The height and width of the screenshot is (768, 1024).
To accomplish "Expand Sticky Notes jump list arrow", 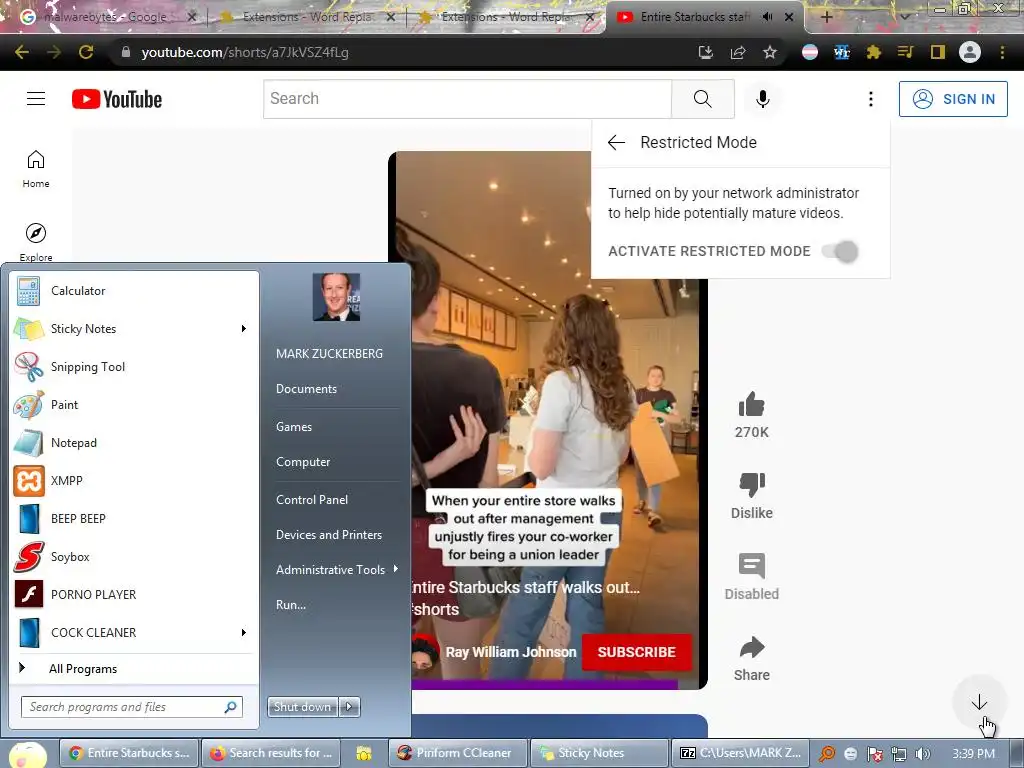I will click(244, 328).
